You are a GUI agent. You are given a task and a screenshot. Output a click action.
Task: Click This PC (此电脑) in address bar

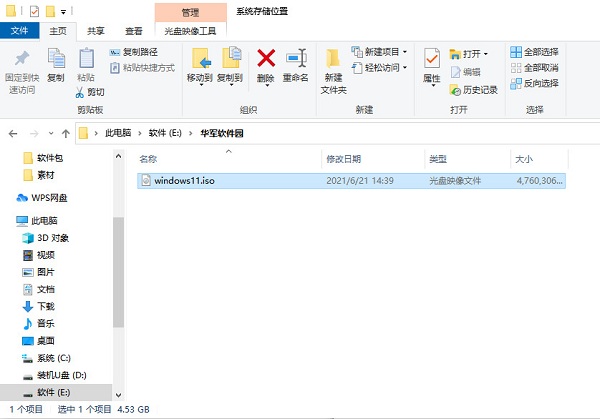coord(118,133)
